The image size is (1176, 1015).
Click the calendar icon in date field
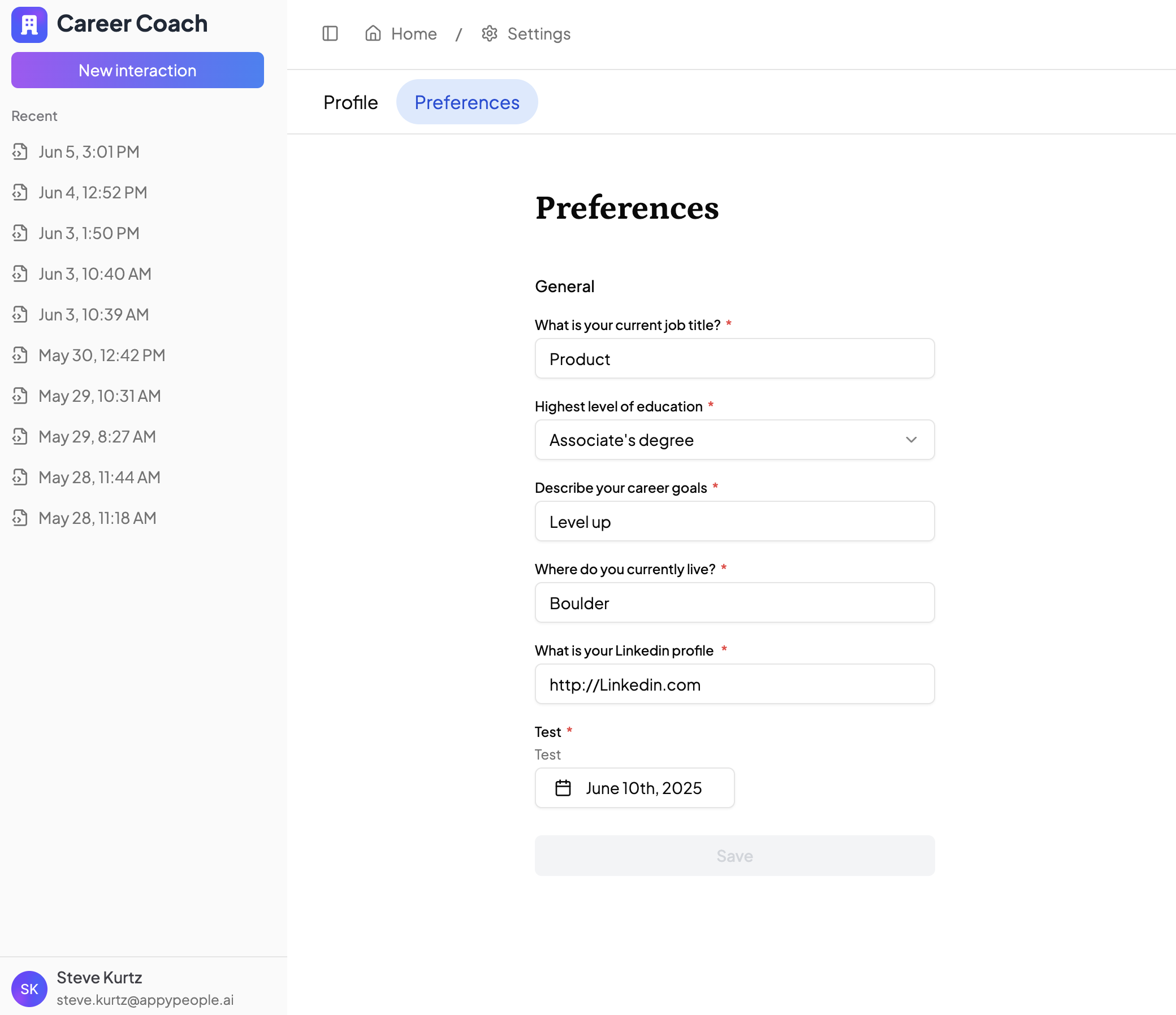[563, 788]
